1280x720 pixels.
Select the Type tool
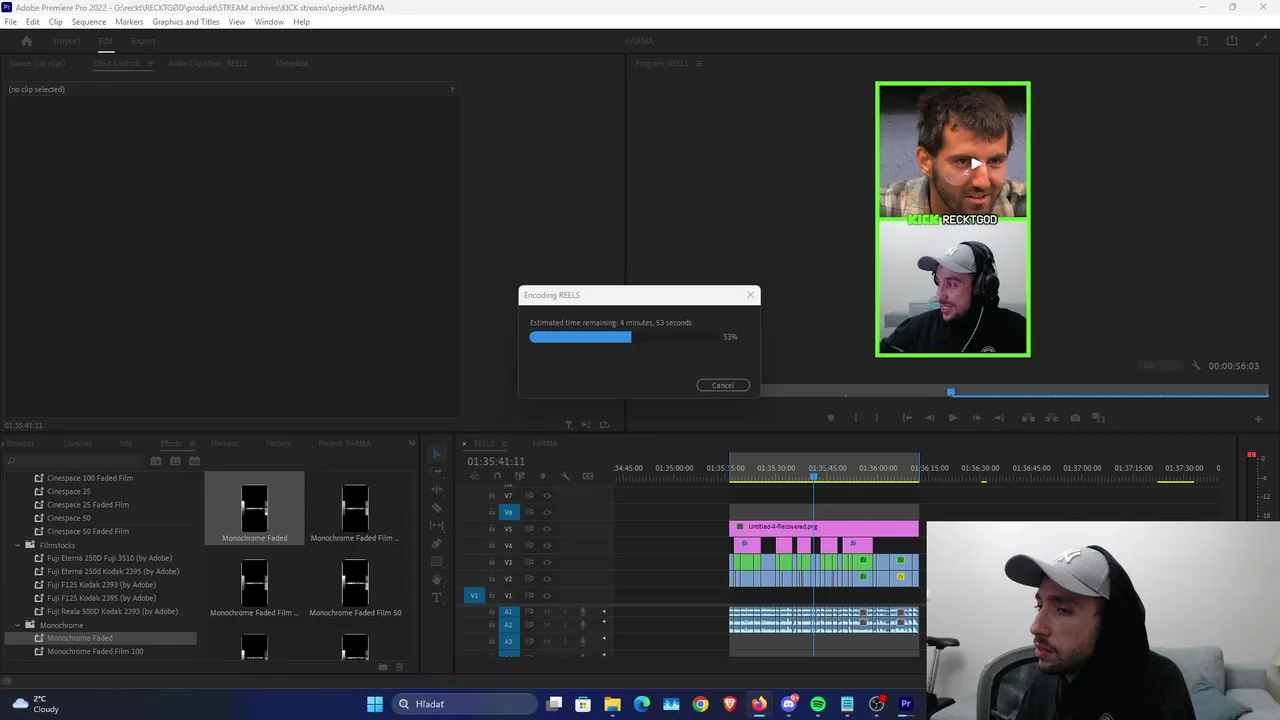coord(437,598)
